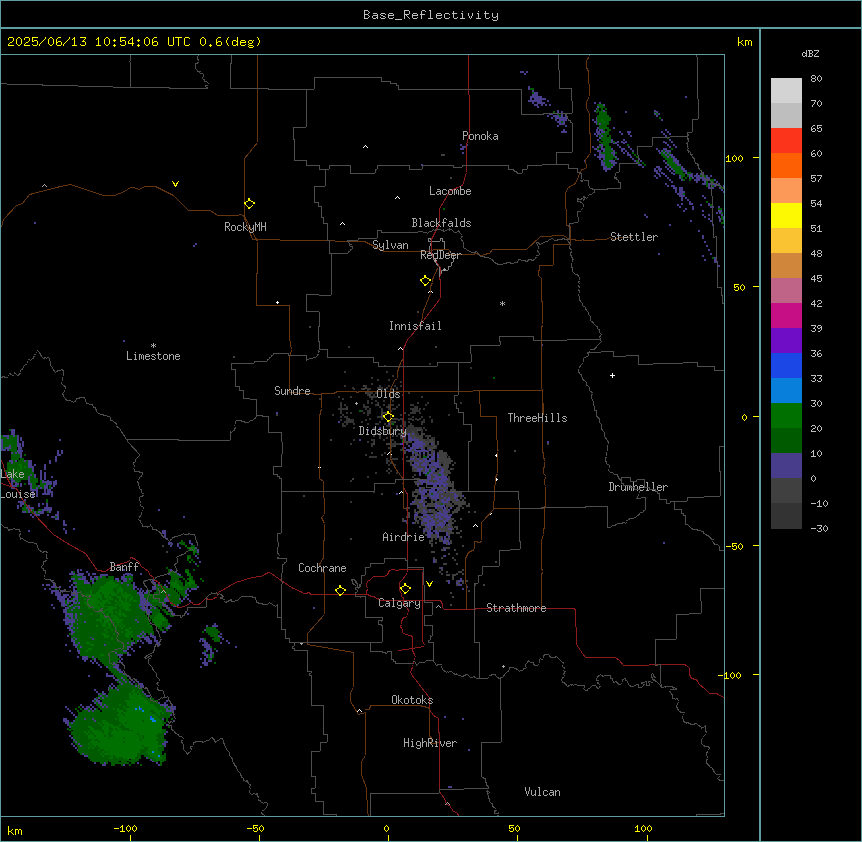
Task: Click the Sylvan label
Action: coord(390,245)
